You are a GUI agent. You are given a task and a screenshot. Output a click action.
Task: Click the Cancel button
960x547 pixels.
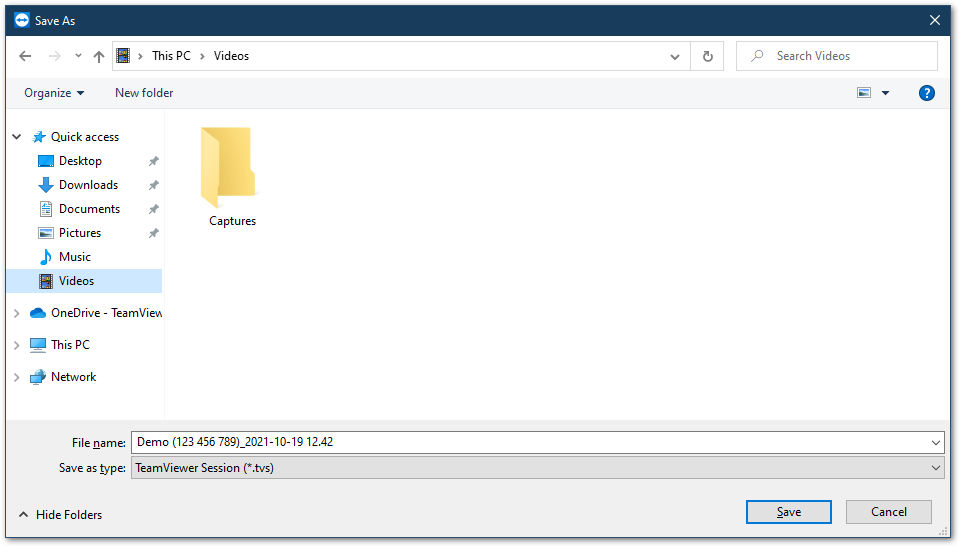[889, 513]
